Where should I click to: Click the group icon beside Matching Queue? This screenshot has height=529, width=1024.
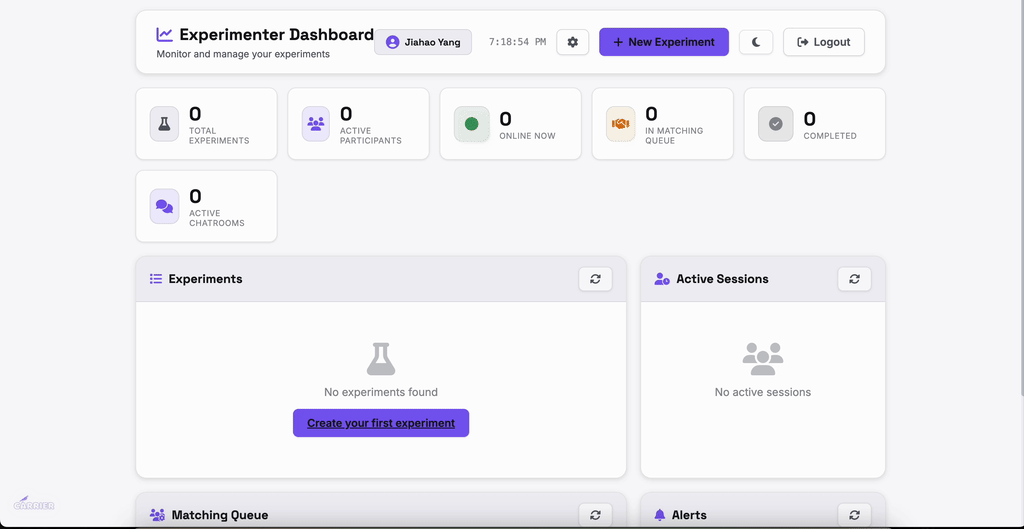[157, 515]
